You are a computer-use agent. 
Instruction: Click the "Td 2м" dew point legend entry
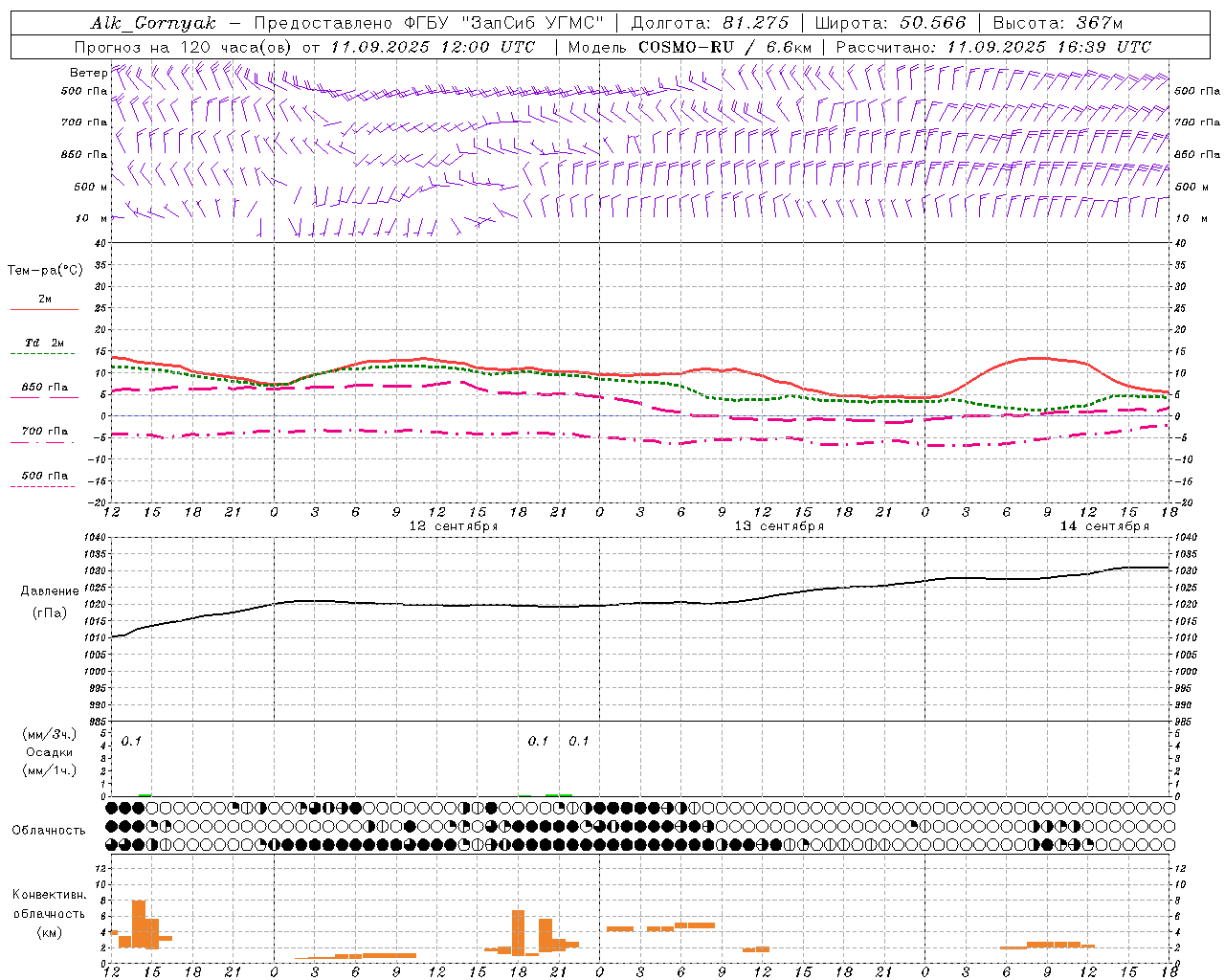tap(45, 343)
